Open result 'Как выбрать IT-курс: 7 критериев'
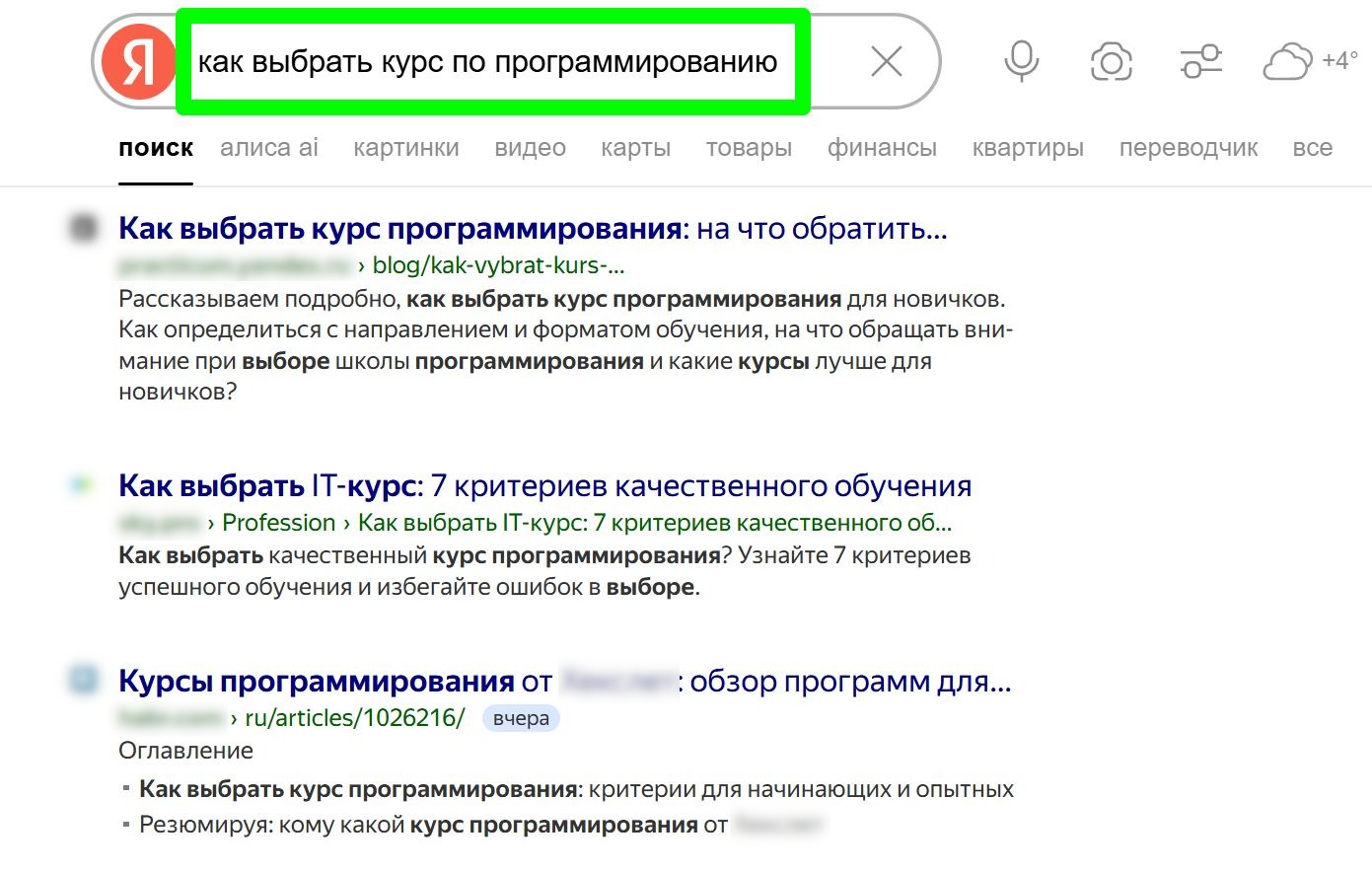 click(545, 486)
